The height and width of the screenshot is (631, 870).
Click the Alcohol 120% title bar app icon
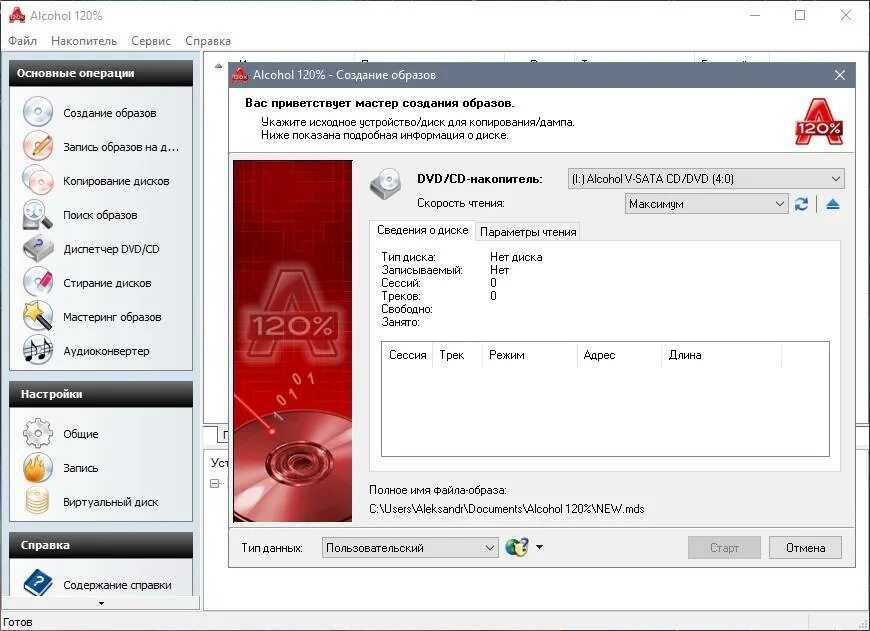pyautogui.click(x=17, y=15)
